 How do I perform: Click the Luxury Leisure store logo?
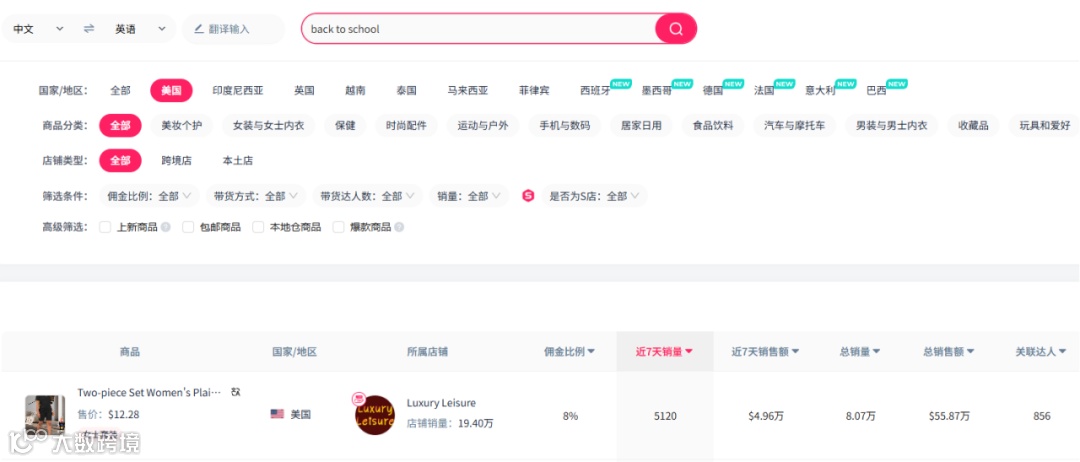click(x=375, y=414)
